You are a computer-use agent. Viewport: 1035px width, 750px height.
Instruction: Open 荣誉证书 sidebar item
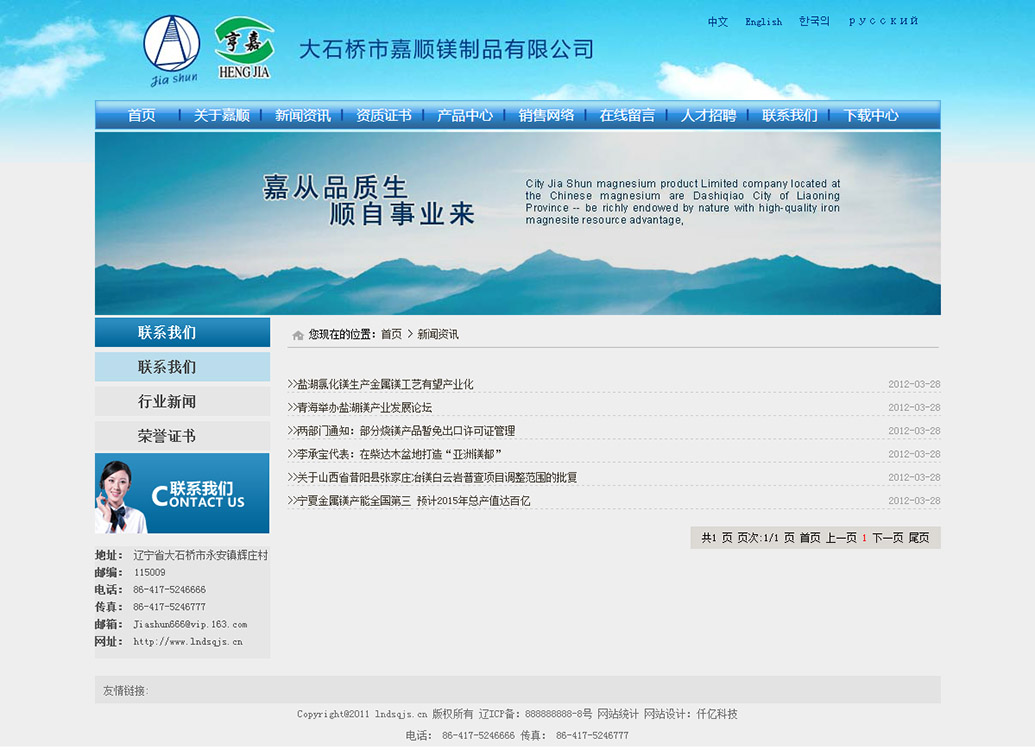pos(167,436)
